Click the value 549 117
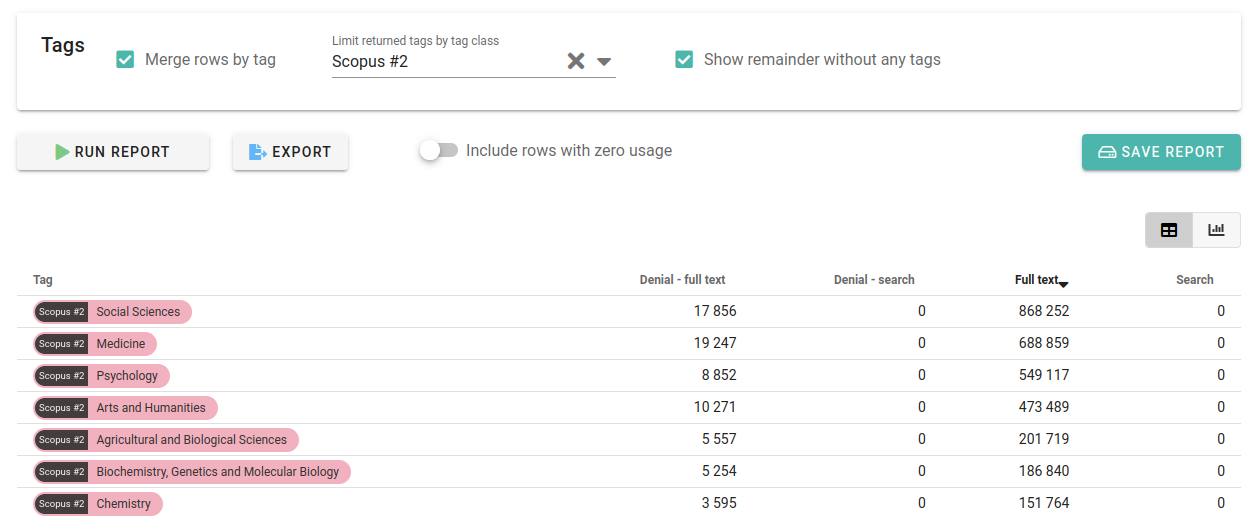This screenshot has width=1258, height=518. (1044, 376)
